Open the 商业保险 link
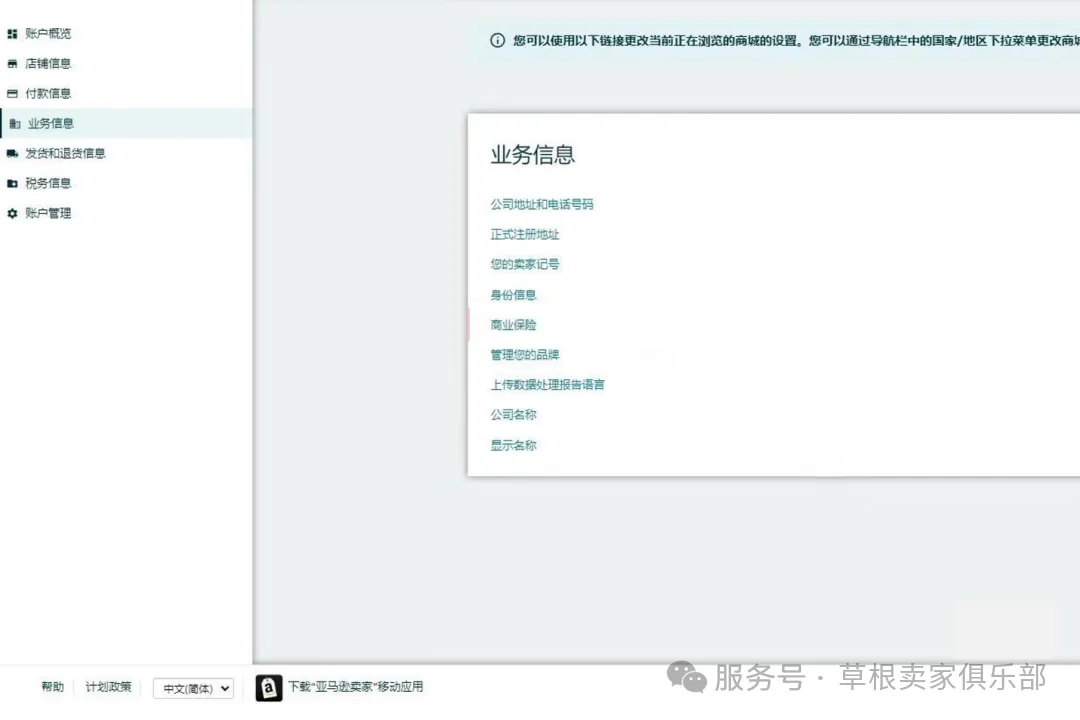Image resolution: width=1080 pixels, height=720 pixels. point(513,325)
